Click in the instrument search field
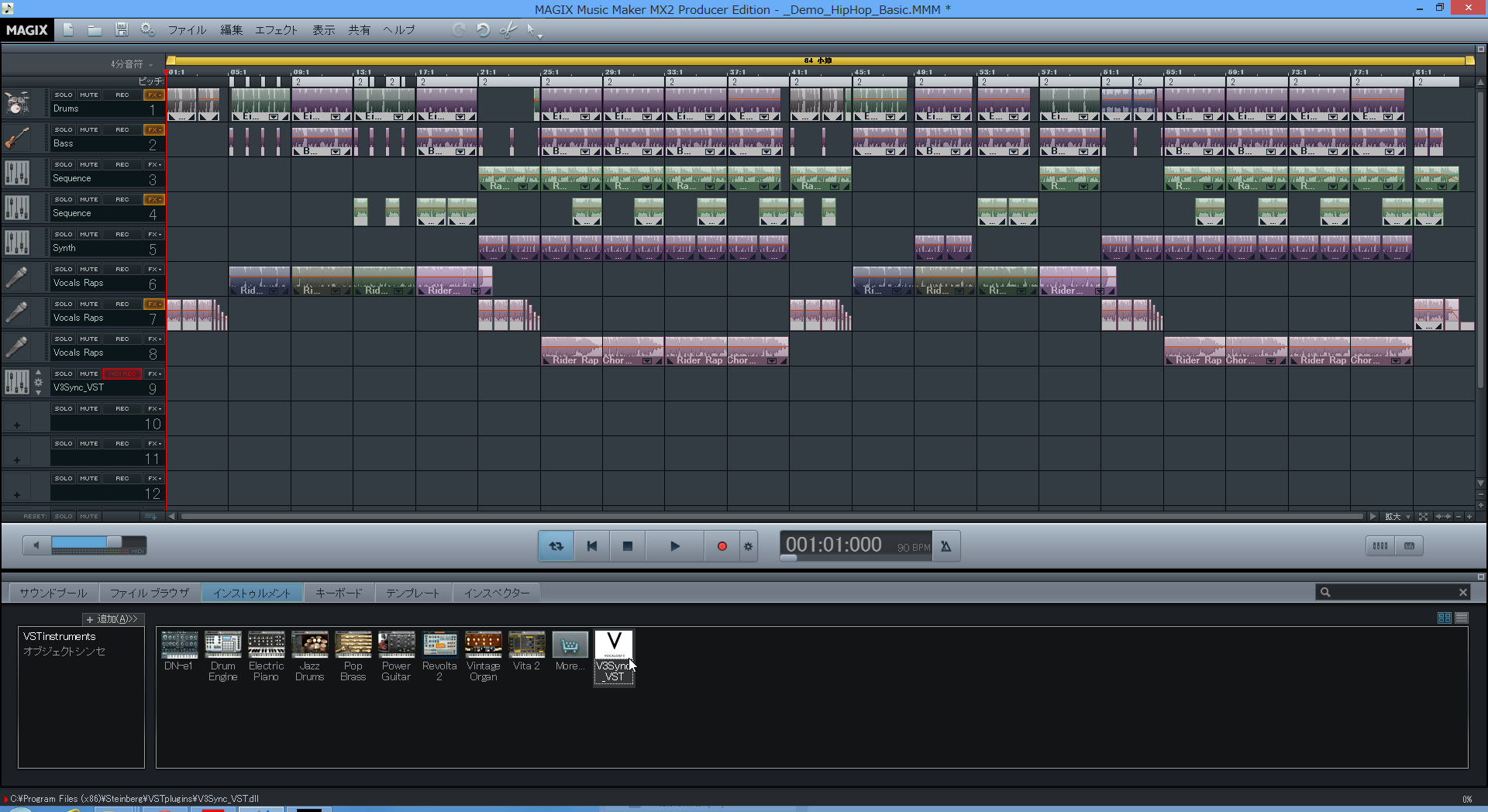 [x=1392, y=593]
